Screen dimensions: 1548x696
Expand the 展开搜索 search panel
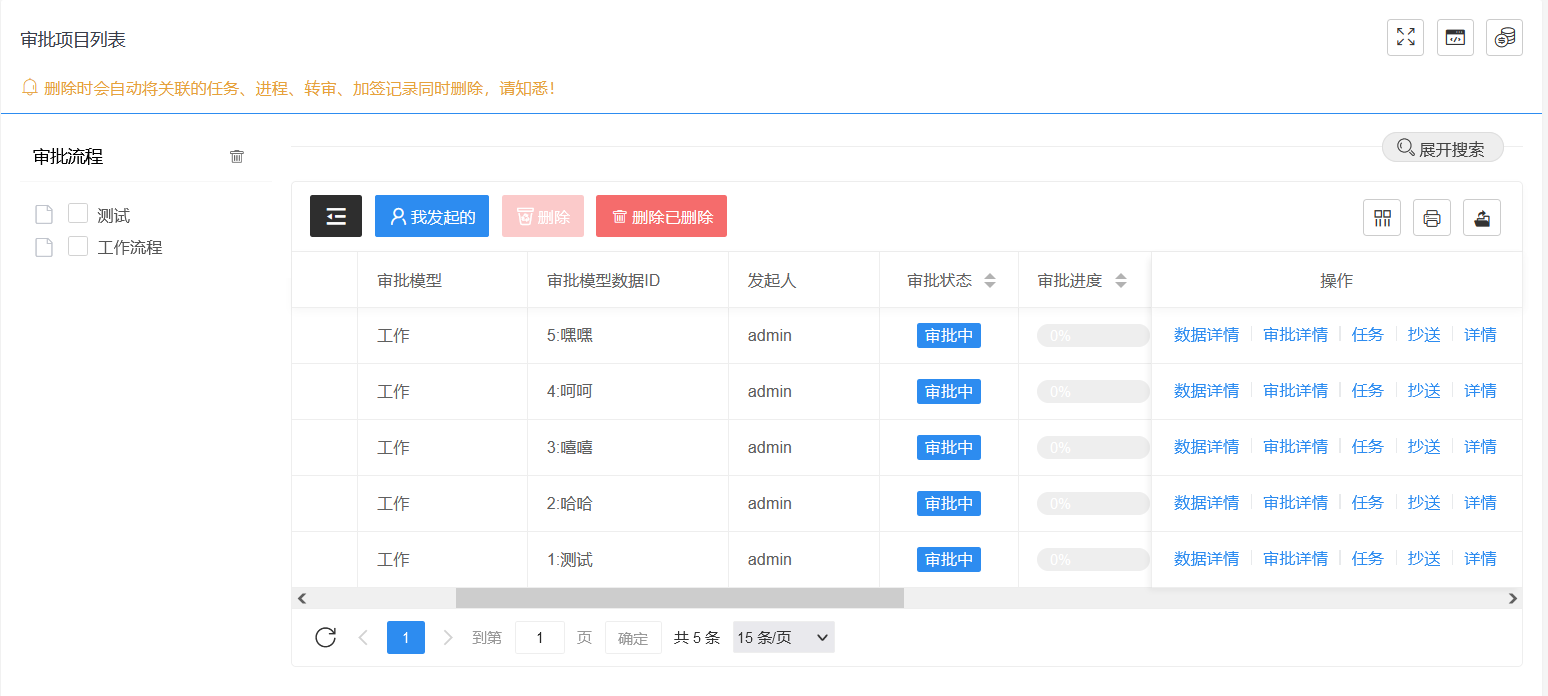click(x=1442, y=146)
